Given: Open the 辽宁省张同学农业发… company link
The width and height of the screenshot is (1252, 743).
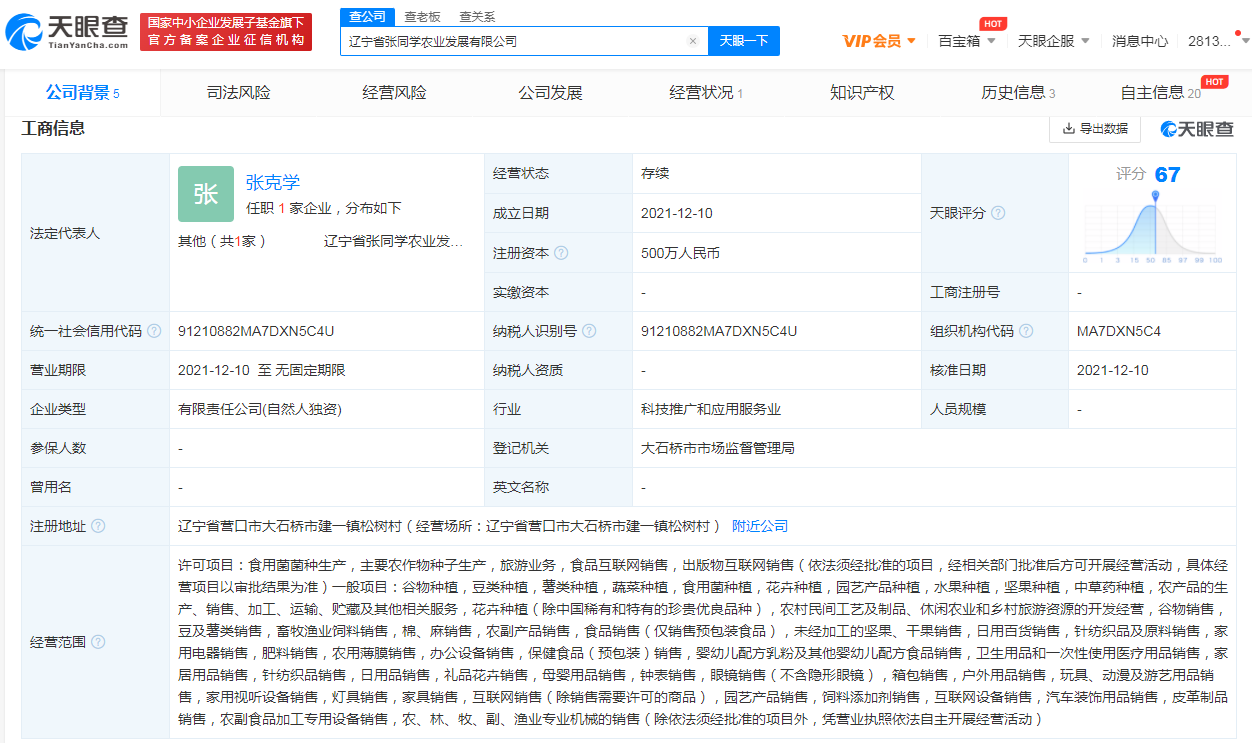Looking at the screenshot, I should pos(394,241).
